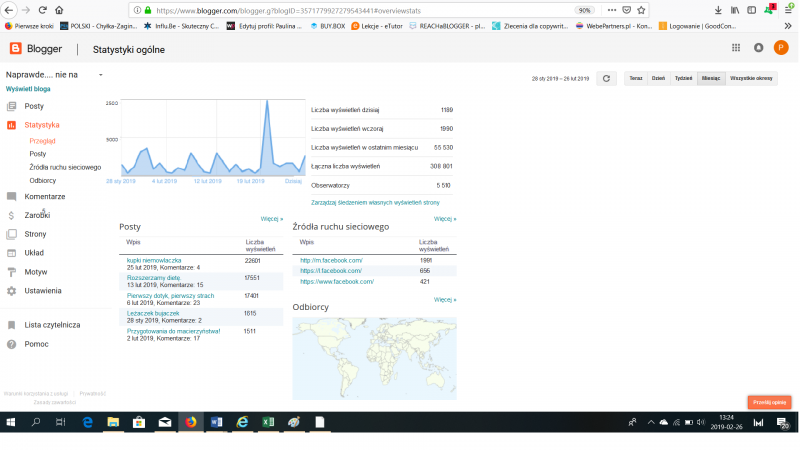The height and width of the screenshot is (450, 800).
Task: Go to Źródła ruchu sieciowego submenu
Action: (x=64, y=167)
